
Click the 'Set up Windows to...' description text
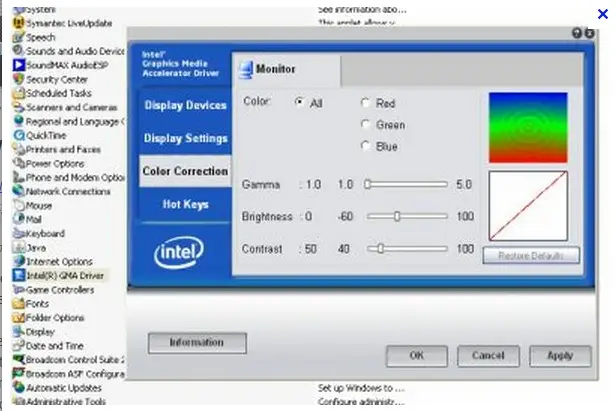pos(361,388)
